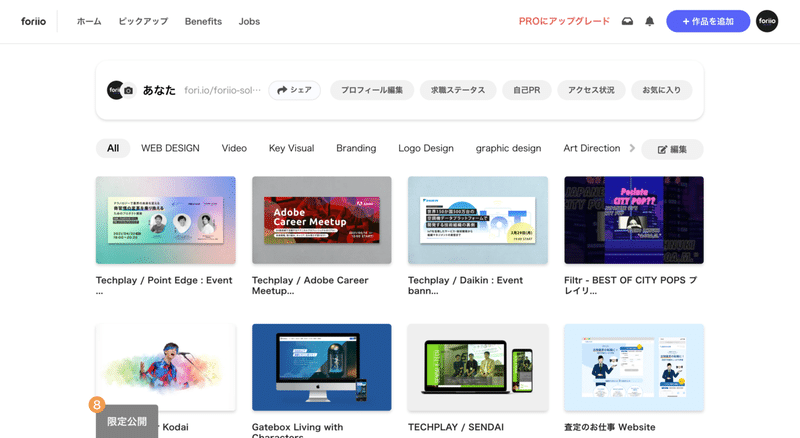This screenshot has width=800, height=438.
Task: Select the All category tab
Action: [x=113, y=148]
